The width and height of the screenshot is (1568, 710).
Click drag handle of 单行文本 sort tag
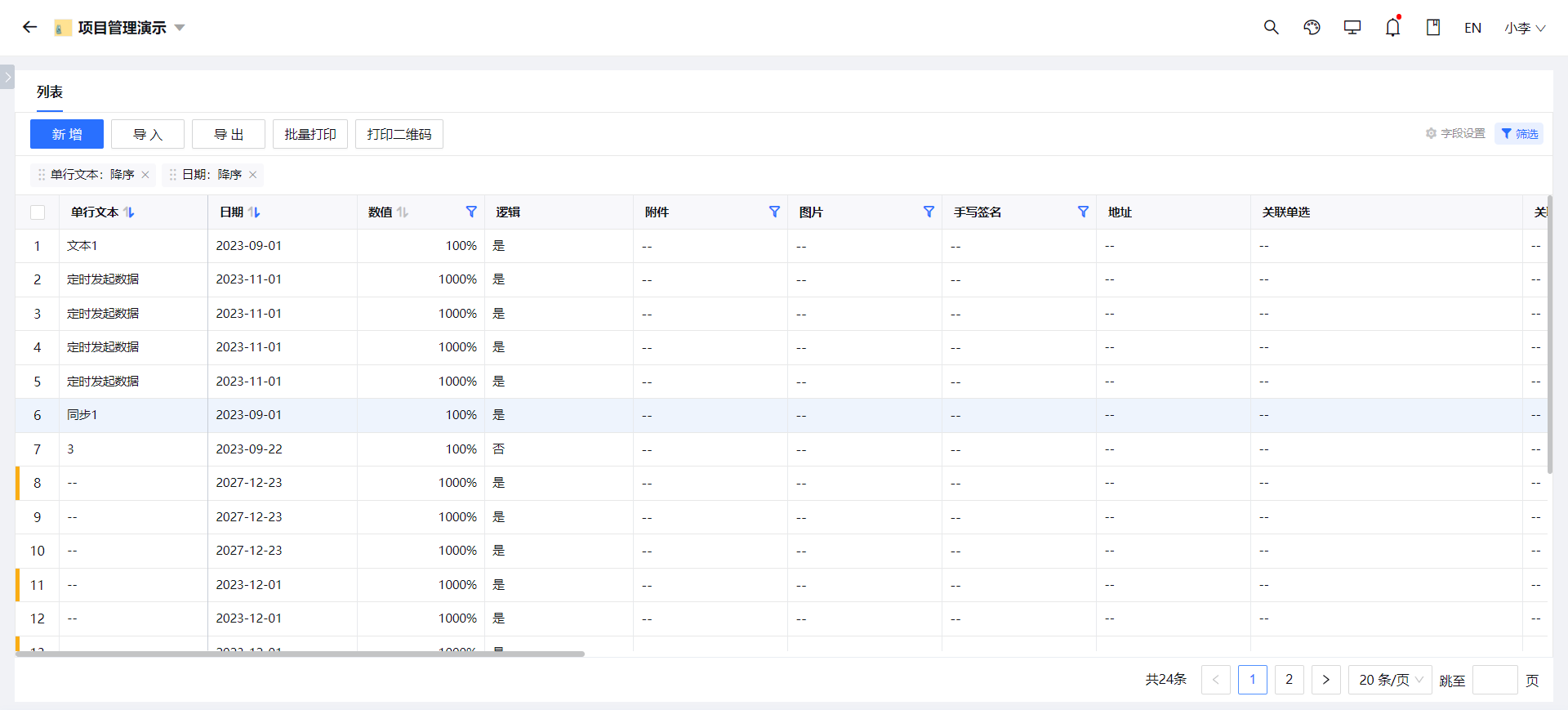click(42, 175)
